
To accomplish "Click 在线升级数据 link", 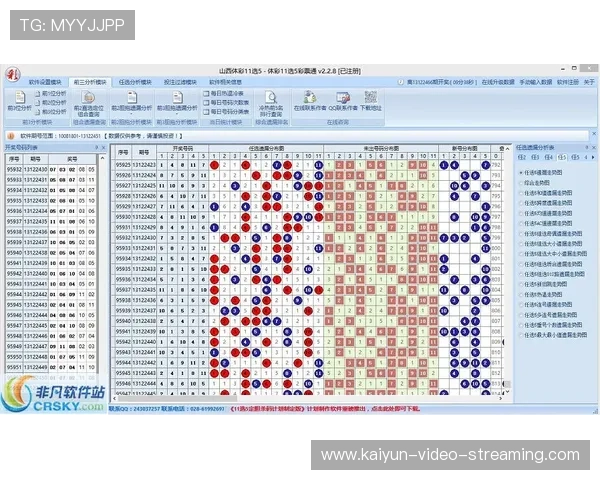I will coord(496,80).
